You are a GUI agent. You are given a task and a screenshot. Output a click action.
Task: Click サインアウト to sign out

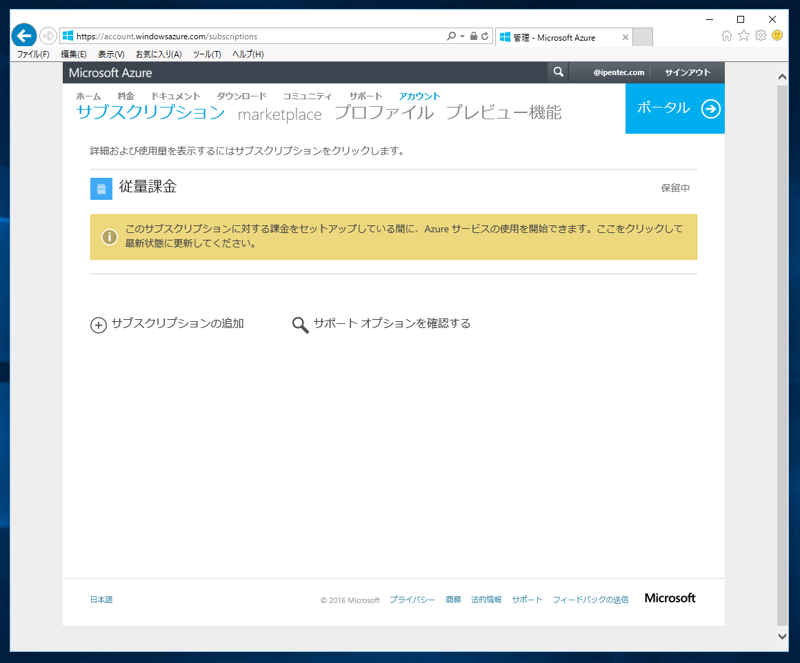[687, 72]
